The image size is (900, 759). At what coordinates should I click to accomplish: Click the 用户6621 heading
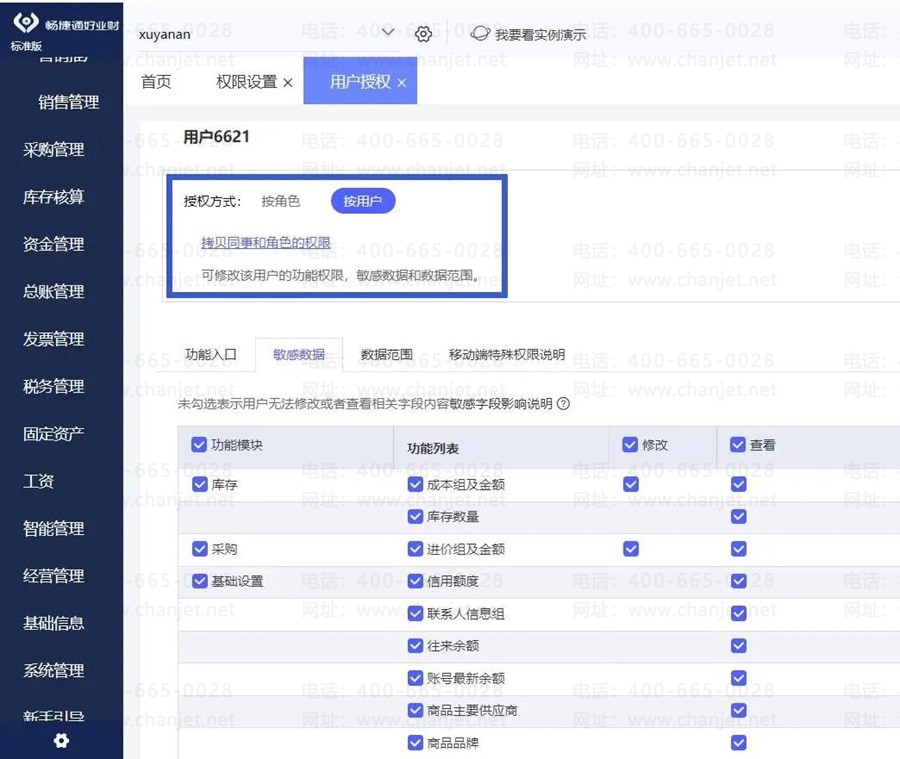coord(216,137)
